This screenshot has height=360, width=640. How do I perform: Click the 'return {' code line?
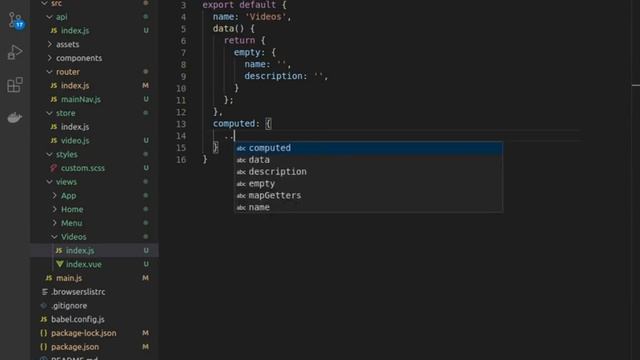pos(244,40)
